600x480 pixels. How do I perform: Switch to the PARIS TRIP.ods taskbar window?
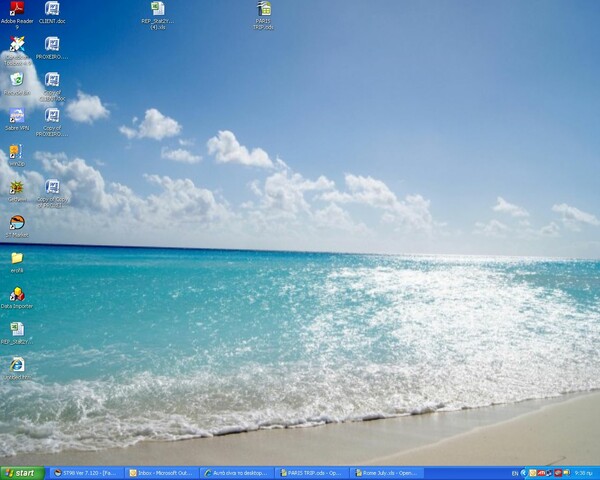click(311, 472)
